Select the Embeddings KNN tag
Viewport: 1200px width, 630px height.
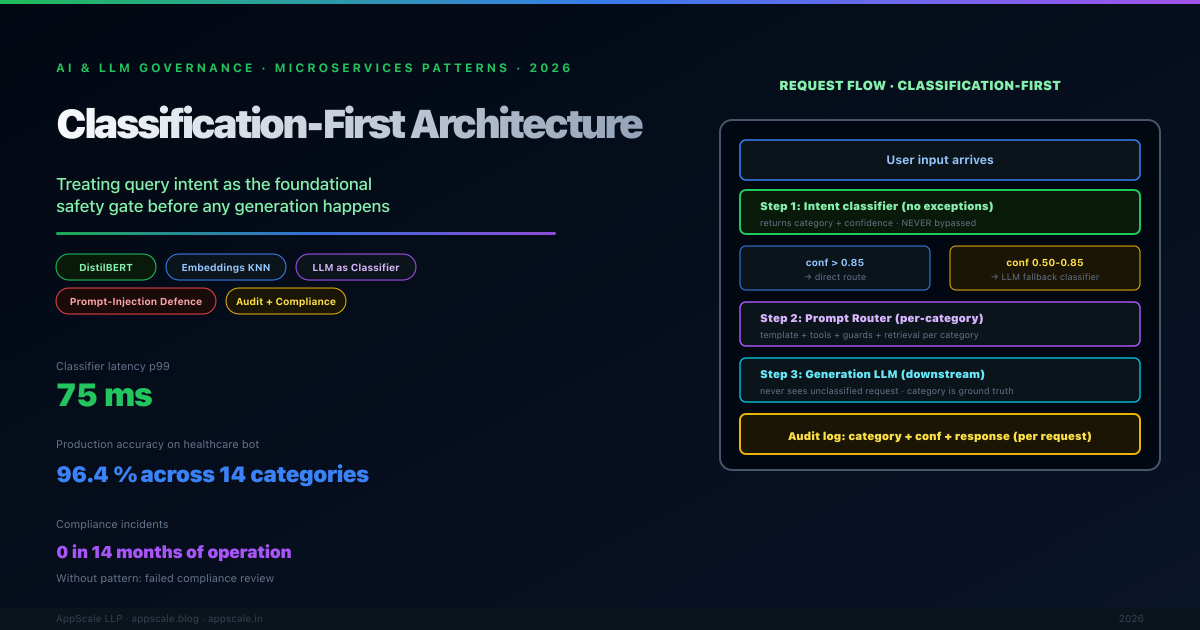pyautogui.click(x=226, y=267)
